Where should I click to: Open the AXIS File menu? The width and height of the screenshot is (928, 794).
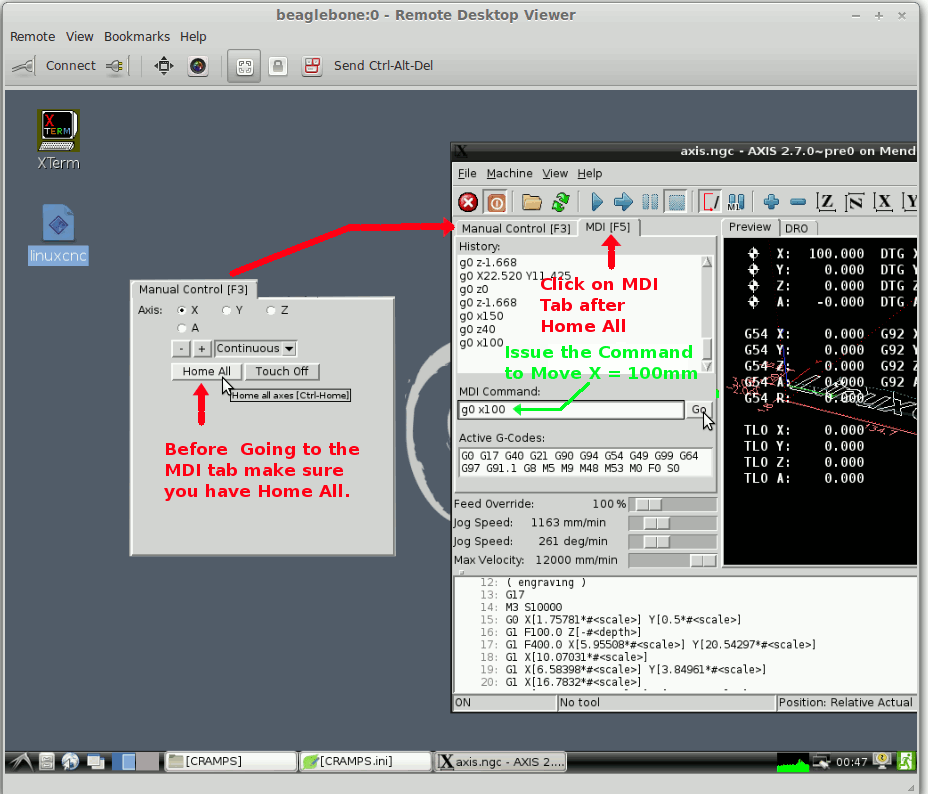pos(467,173)
